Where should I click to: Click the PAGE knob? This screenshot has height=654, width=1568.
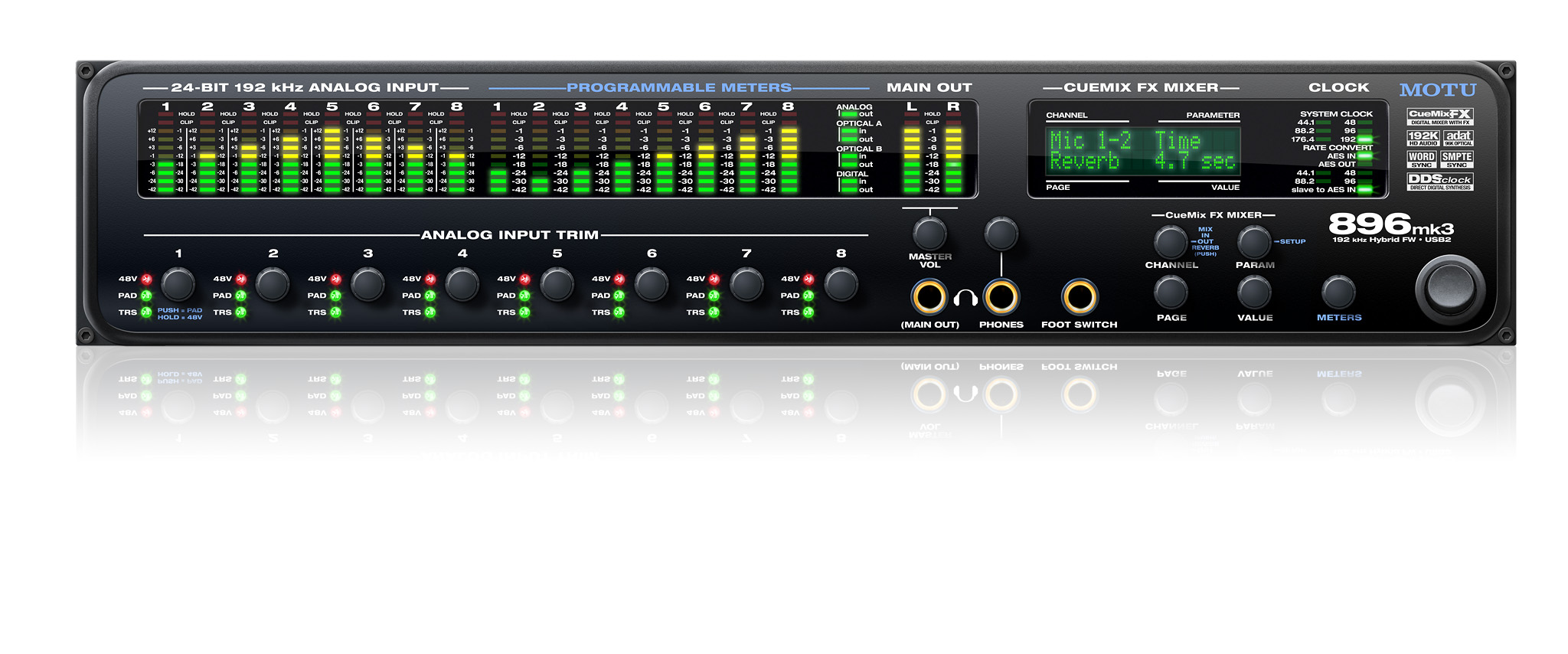[1171, 293]
